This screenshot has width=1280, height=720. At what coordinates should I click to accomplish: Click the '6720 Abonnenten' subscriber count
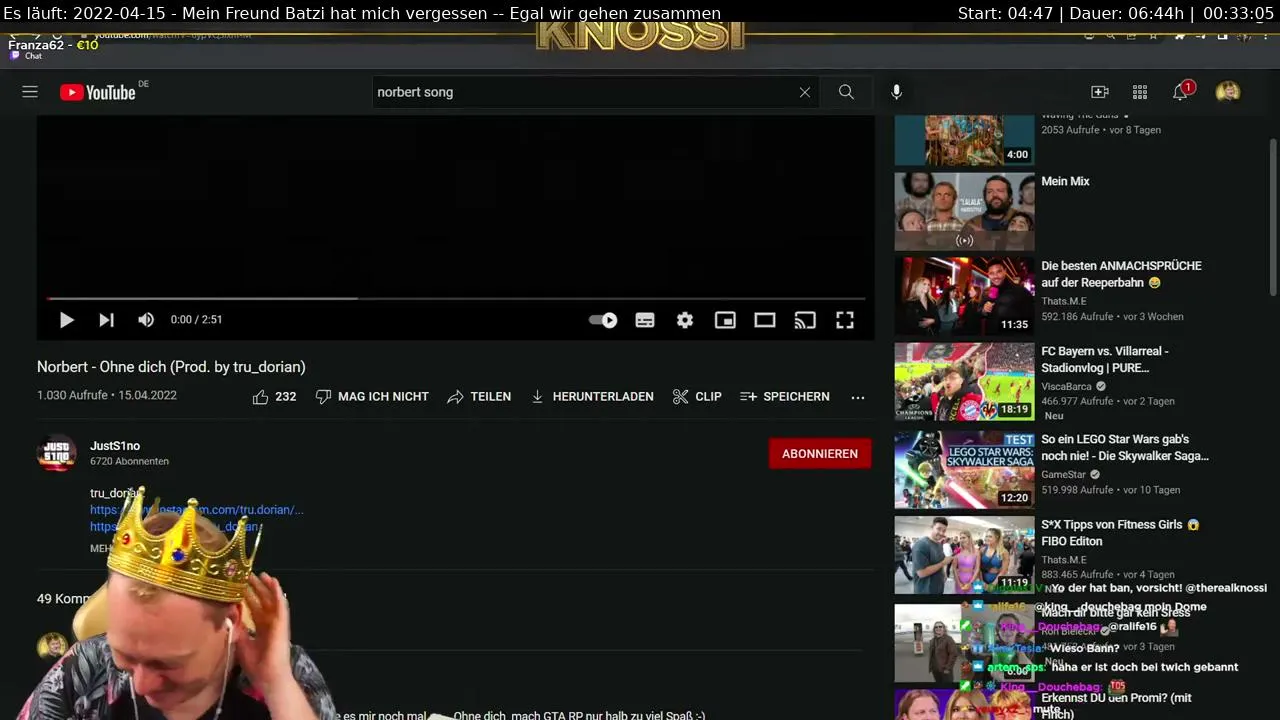(x=129, y=462)
